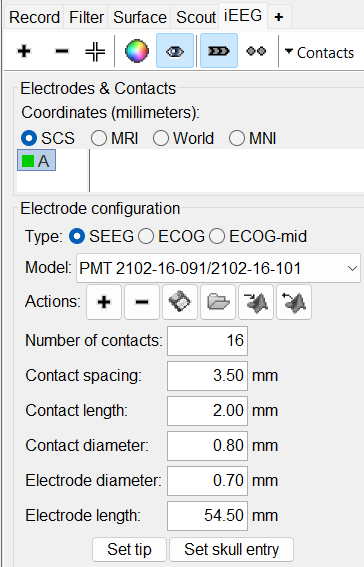Select SCS coordinate system
This screenshot has width=364, height=567.
pos(48,138)
